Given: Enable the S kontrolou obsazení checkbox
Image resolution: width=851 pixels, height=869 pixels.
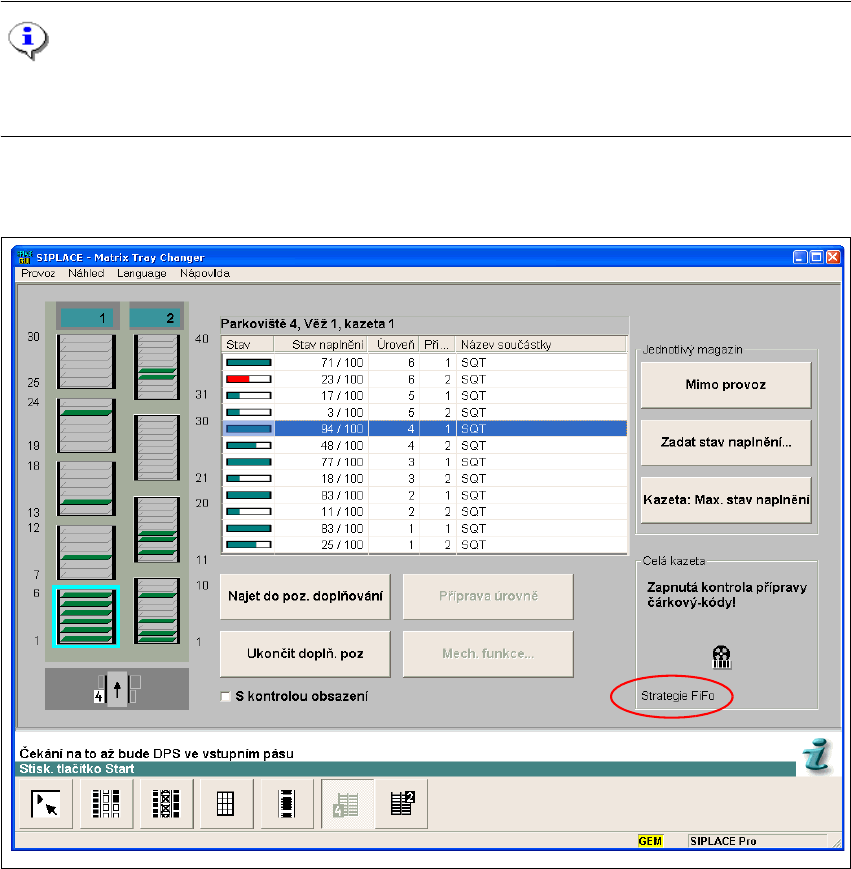Looking at the screenshot, I should click(226, 696).
